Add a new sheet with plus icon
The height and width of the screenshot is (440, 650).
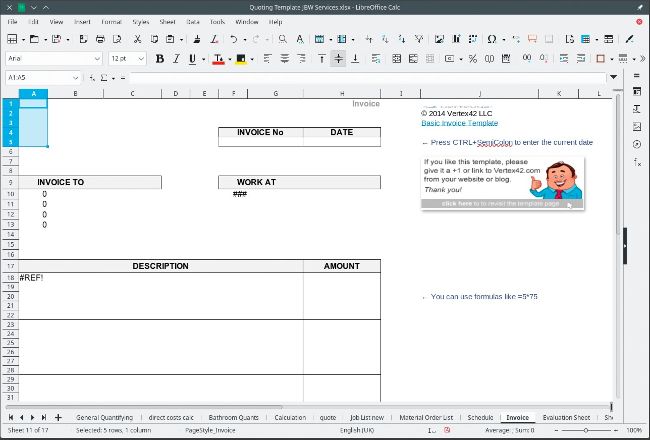[x=58, y=417]
